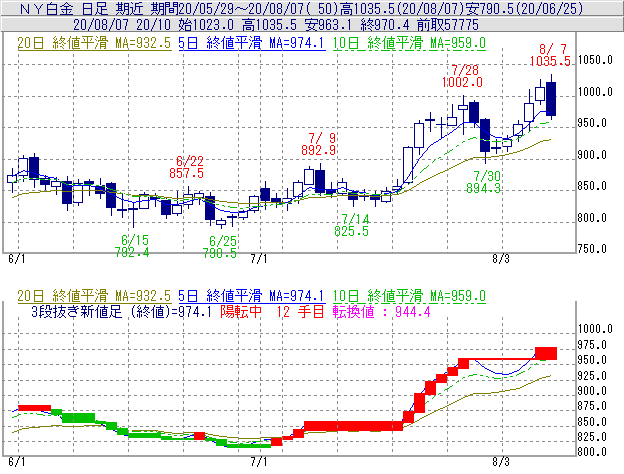Click the 3段抜き新値足 (終値)=974.1 label
The image size is (624, 474).
[121, 312]
